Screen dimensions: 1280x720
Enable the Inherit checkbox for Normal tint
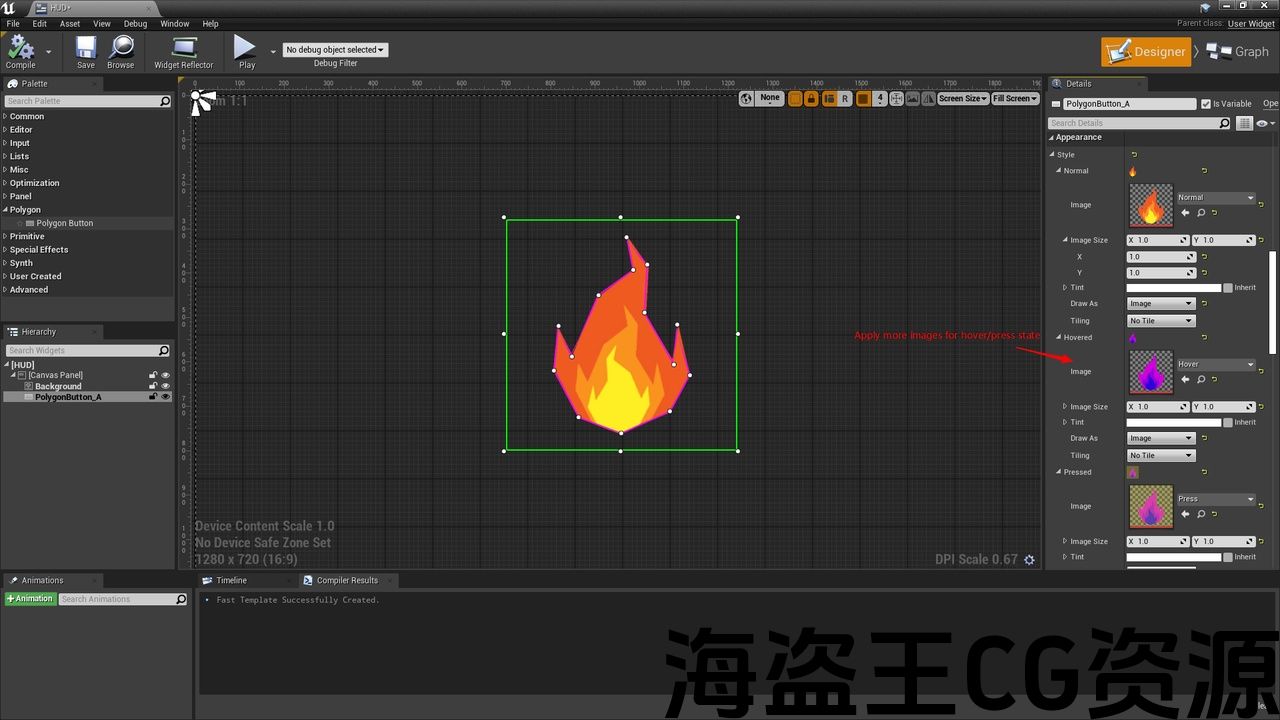coord(1228,288)
